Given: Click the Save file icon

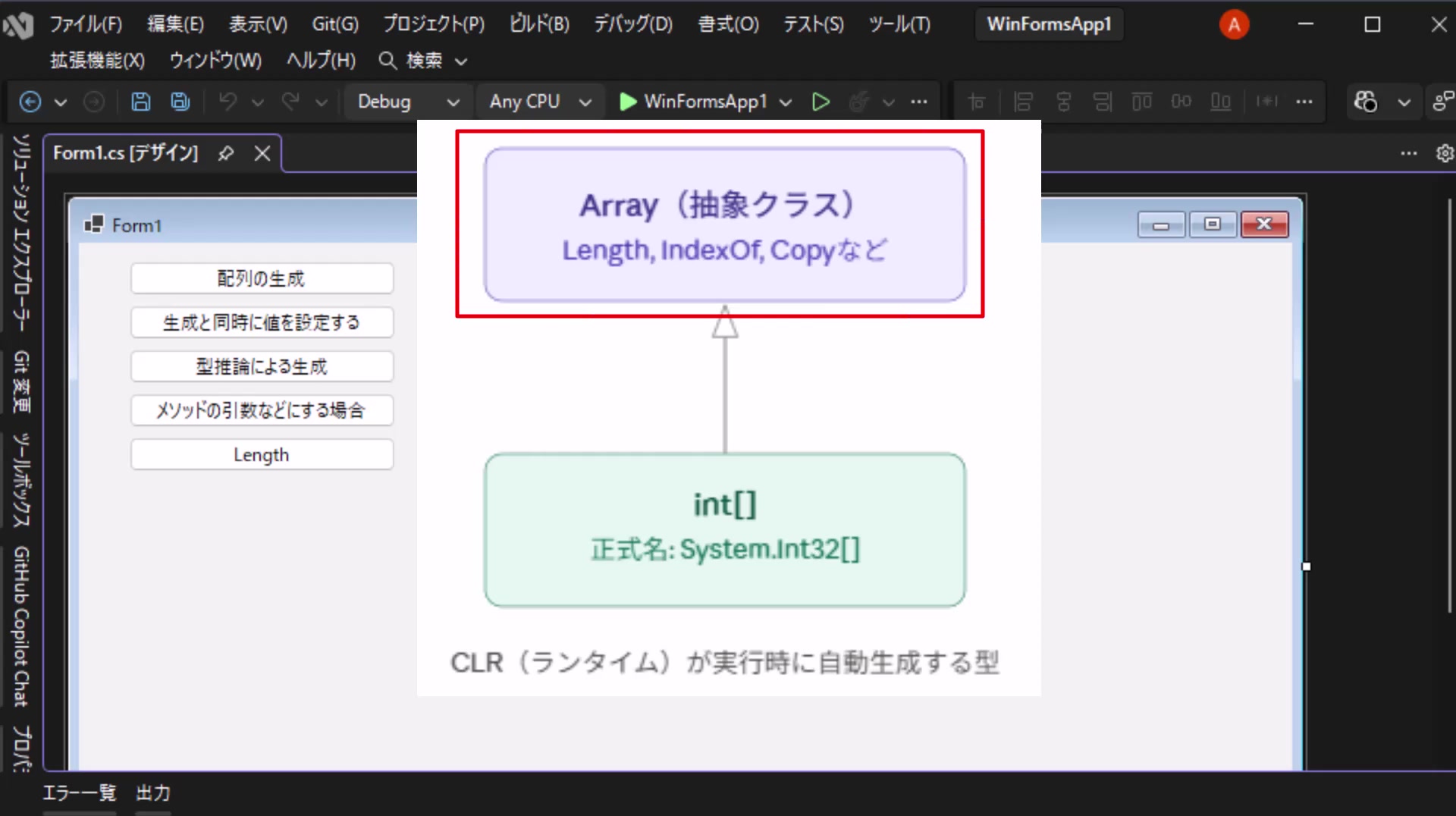Looking at the screenshot, I should point(141,102).
